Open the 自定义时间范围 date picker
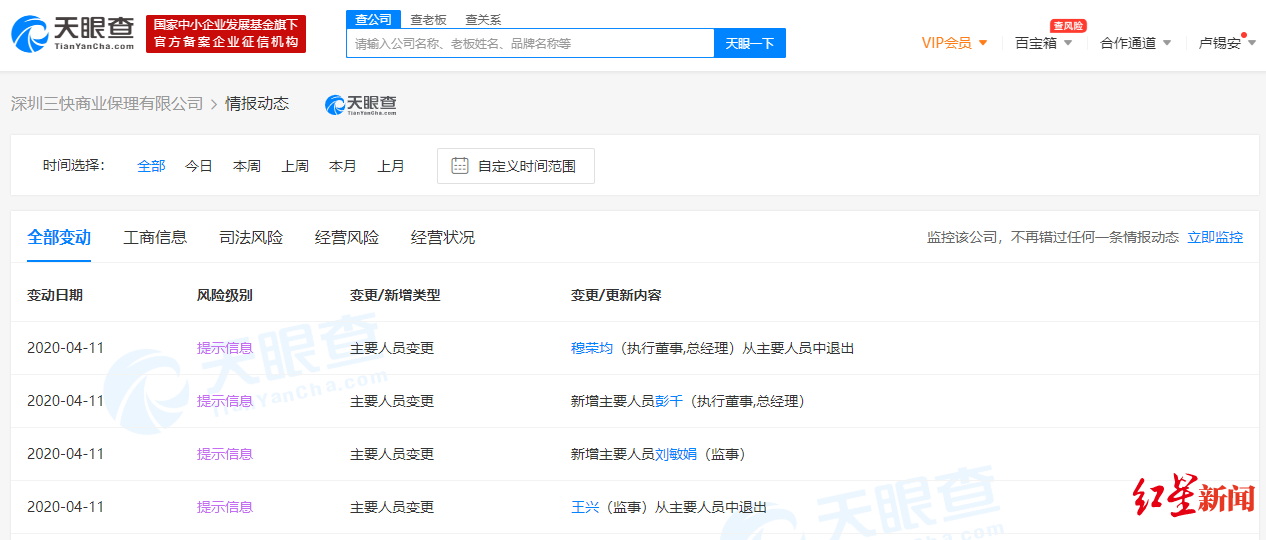The image size is (1266, 540). (516, 166)
